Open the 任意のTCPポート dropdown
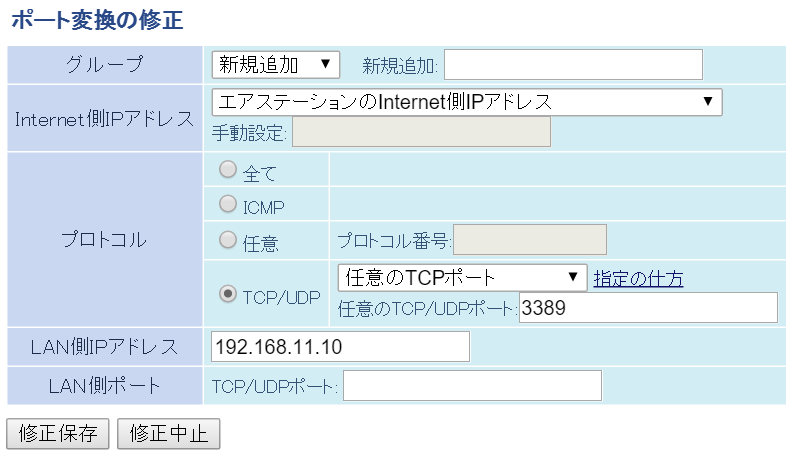Viewport: 795px width, 459px height. pyautogui.click(x=463, y=277)
